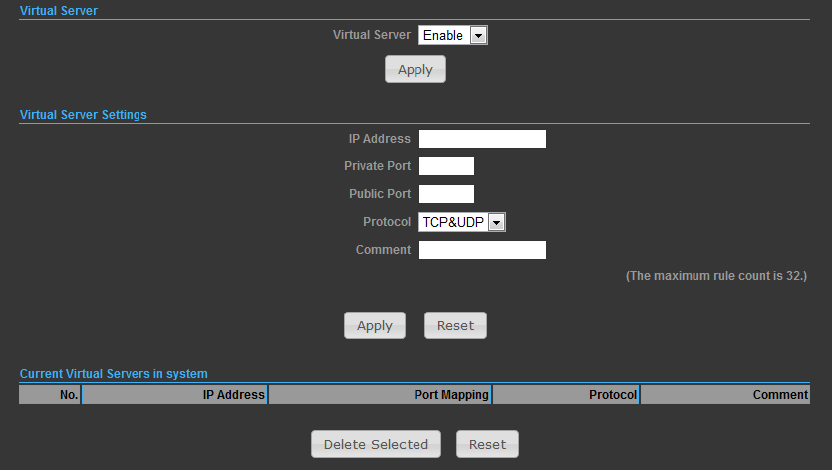Image resolution: width=832 pixels, height=470 pixels.
Task: Click the No. column header
Action: [50, 395]
